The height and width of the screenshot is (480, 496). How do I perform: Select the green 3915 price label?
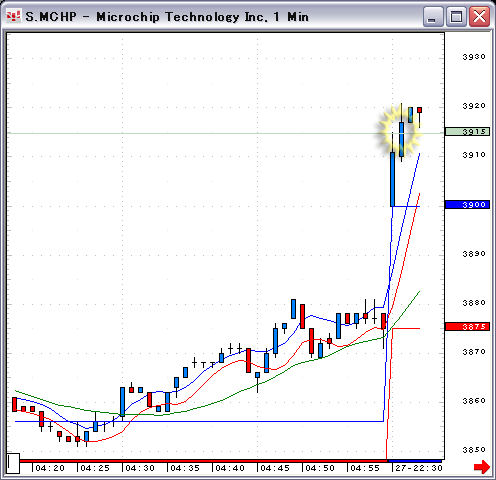(x=467, y=132)
